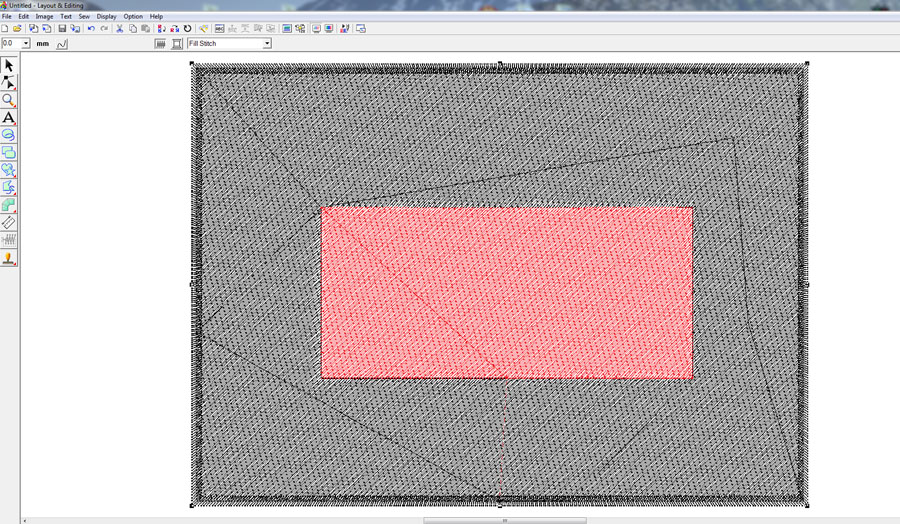Viewport: 900px width, 524px height.
Task: Click the red rectangle fill region
Action: [x=506, y=292]
